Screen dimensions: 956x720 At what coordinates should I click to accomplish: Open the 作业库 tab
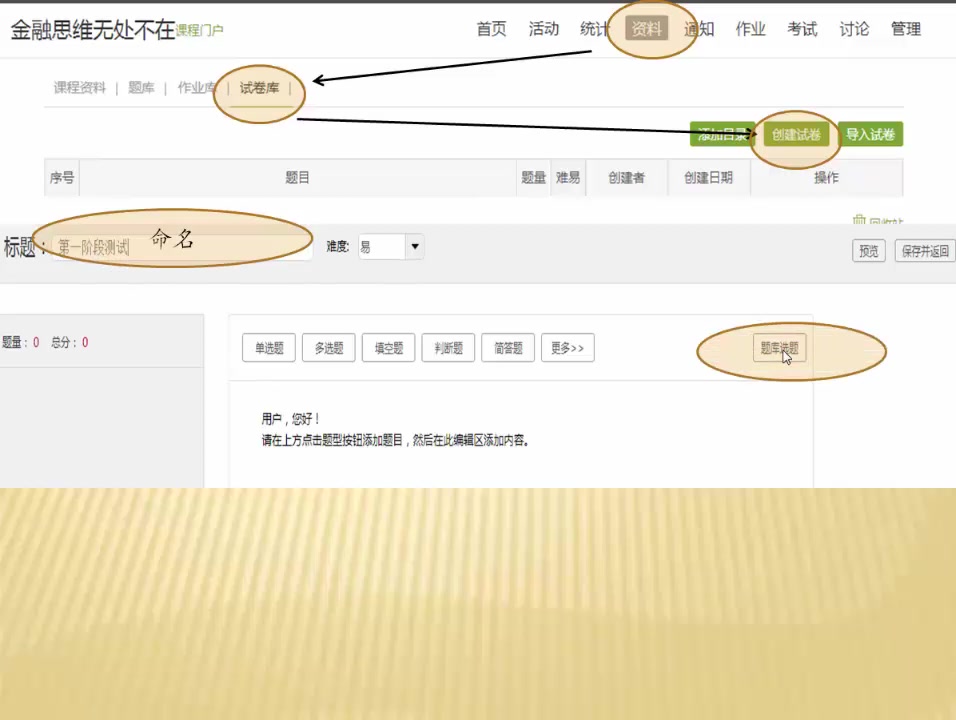click(196, 88)
